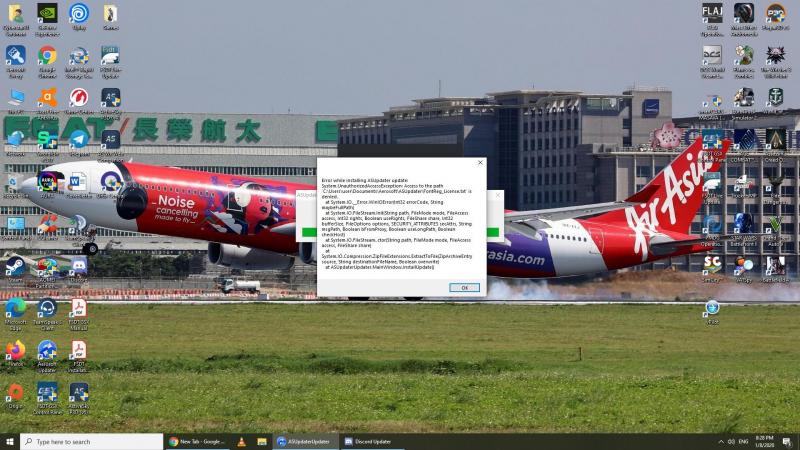Open the Uplay desktop shortcut
Screen dimensions: 800x450
pyautogui.click(x=79, y=17)
